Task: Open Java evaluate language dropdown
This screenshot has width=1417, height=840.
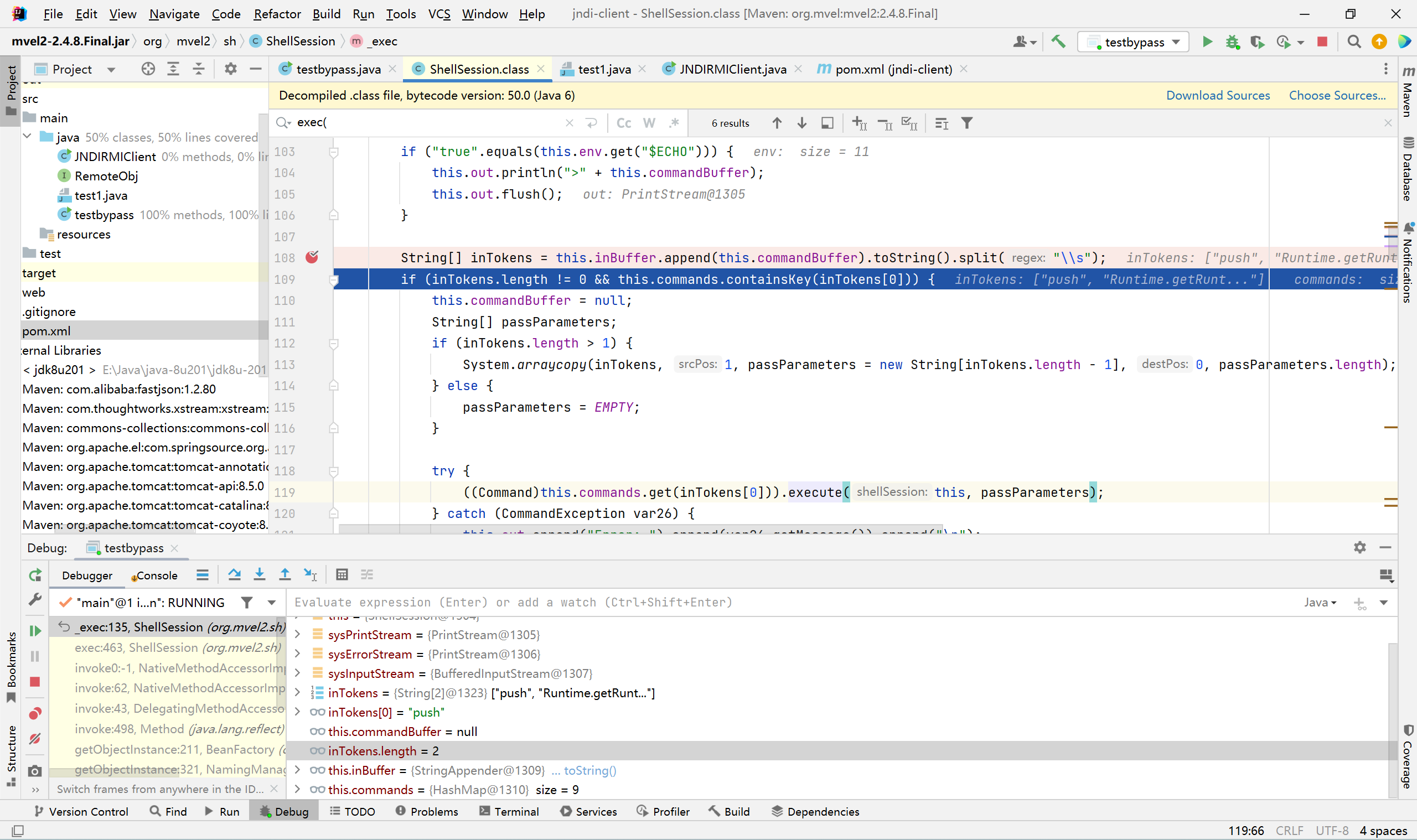Action: [x=1320, y=602]
